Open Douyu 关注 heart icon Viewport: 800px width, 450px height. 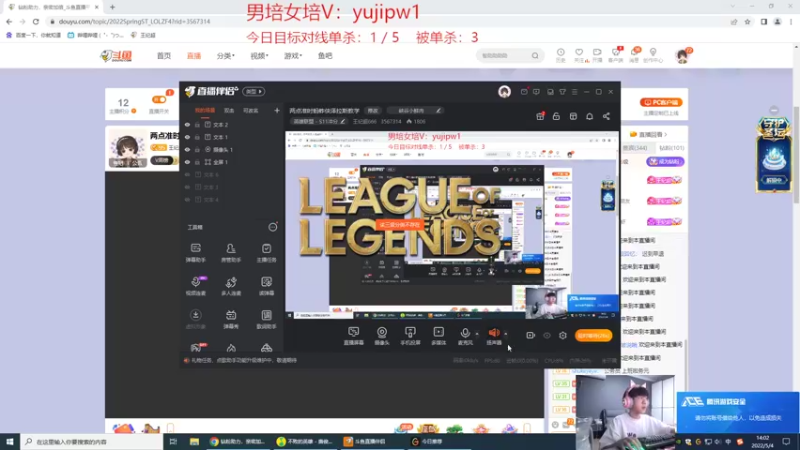579,55
